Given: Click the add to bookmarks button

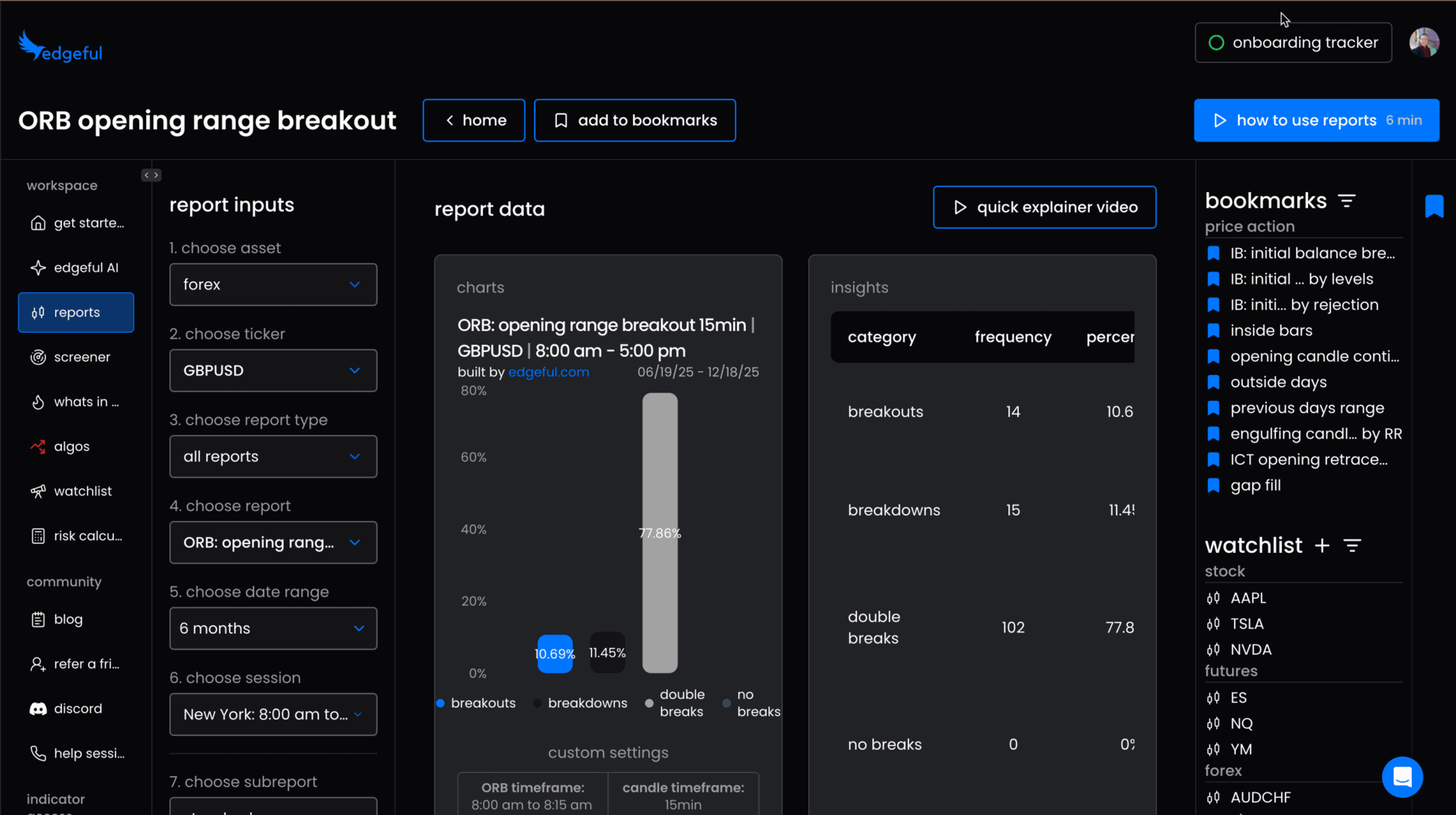Looking at the screenshot, I should coord(634,120).
